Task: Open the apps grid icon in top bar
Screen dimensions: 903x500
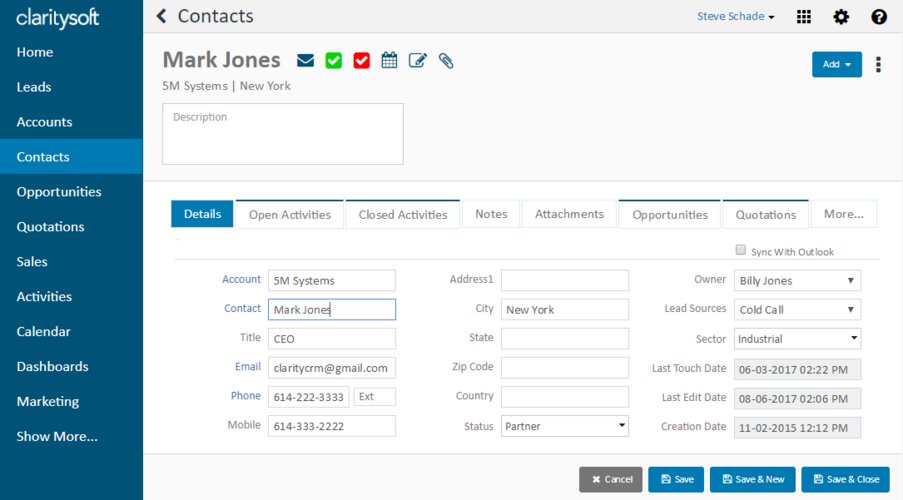Action: [x=804, y=17]
